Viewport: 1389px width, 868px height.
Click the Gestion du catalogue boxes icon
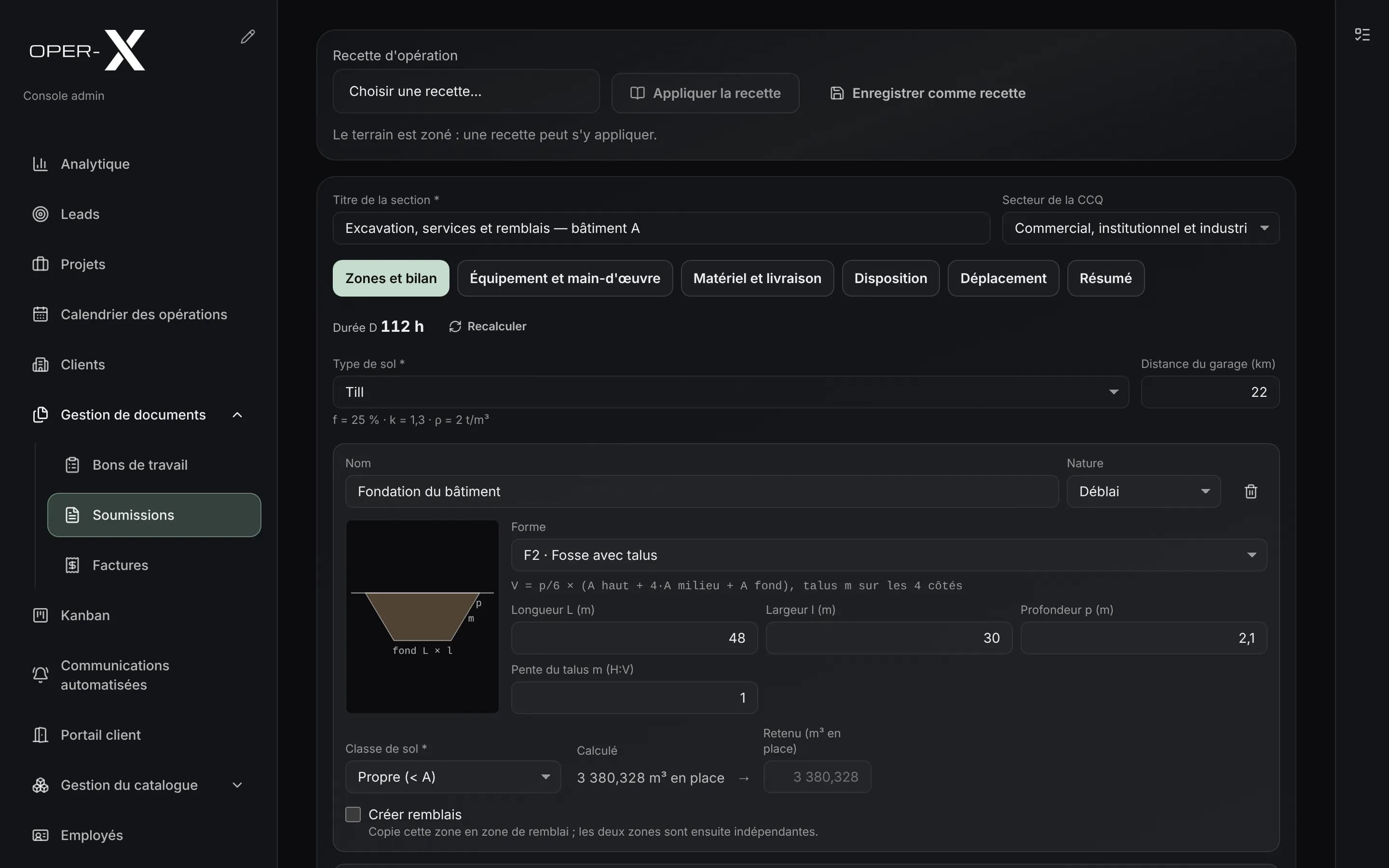40,785
